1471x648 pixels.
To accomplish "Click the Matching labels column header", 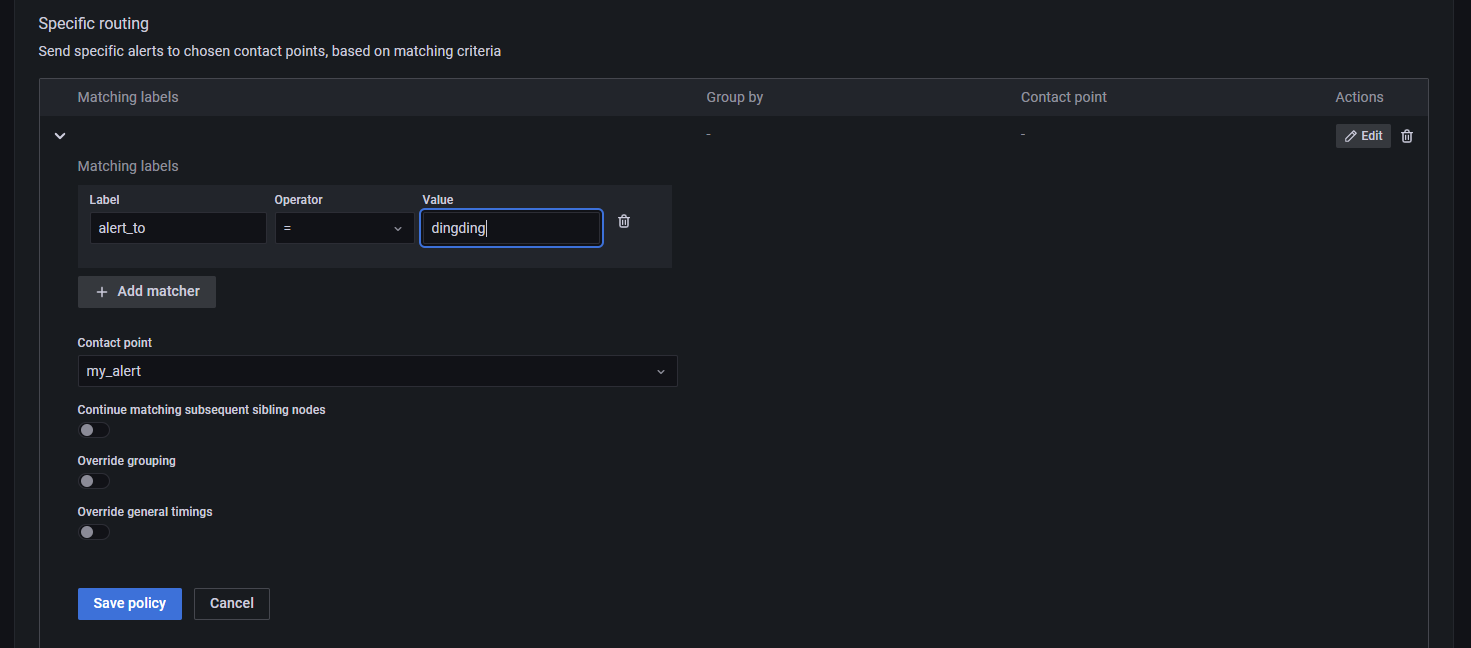I will tap(128, 97).
